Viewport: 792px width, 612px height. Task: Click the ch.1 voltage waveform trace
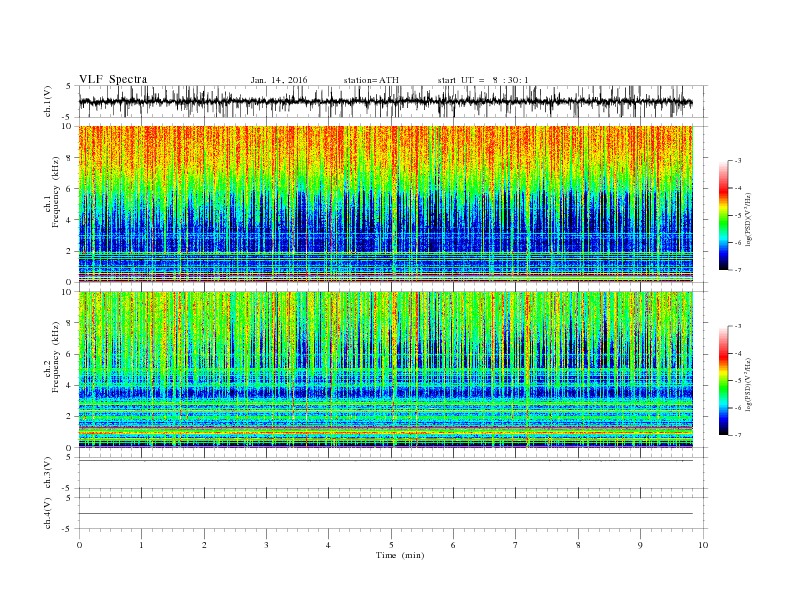click(x=385, y=102)
